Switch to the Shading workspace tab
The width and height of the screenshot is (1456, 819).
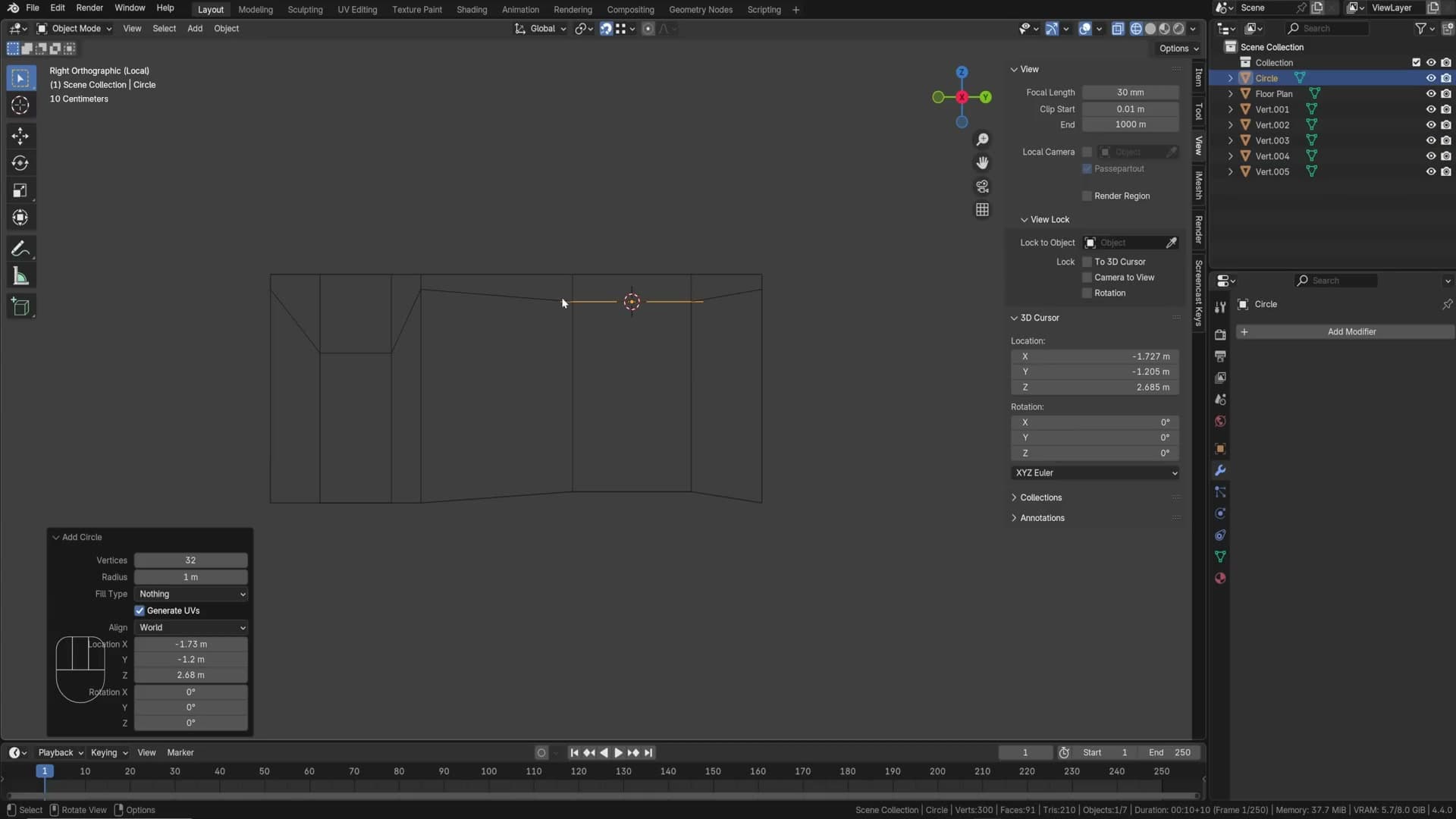472,10
